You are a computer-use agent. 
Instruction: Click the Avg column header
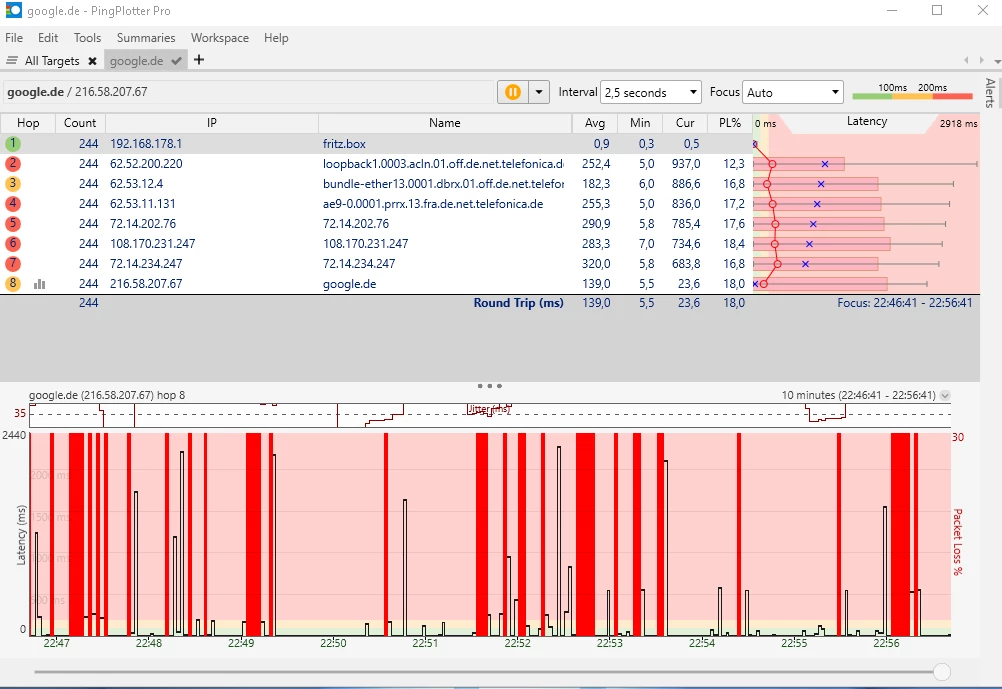click(x=595, y=123)
